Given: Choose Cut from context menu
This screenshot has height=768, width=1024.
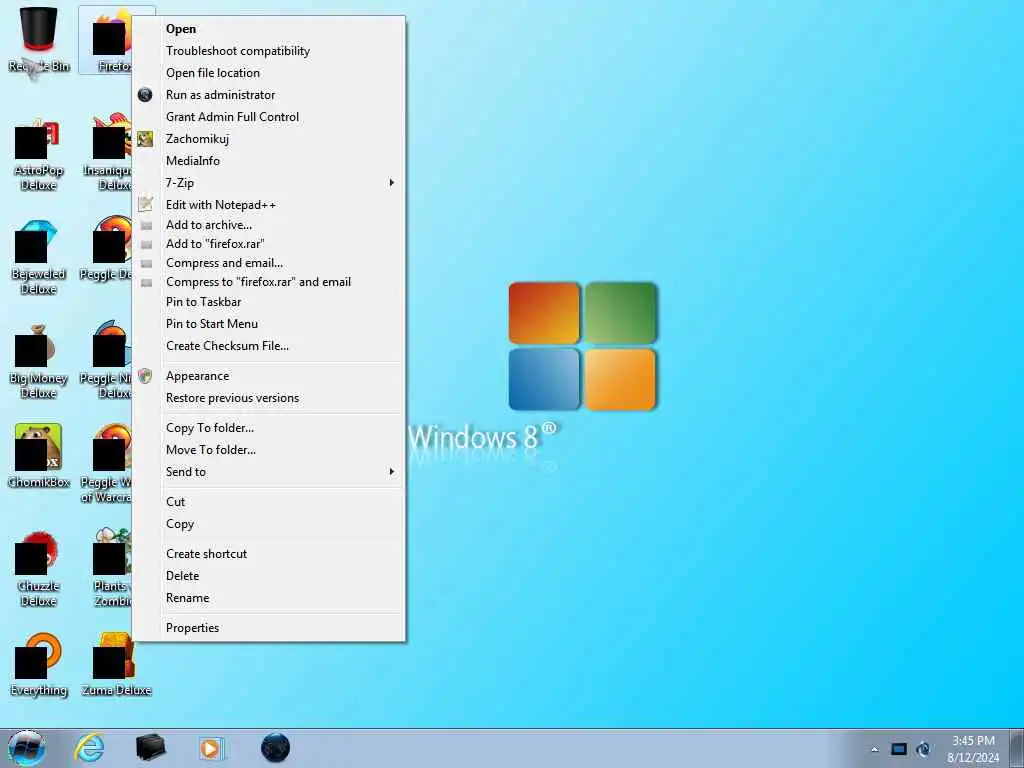Looking at the screenshot, I should [269, 502].
